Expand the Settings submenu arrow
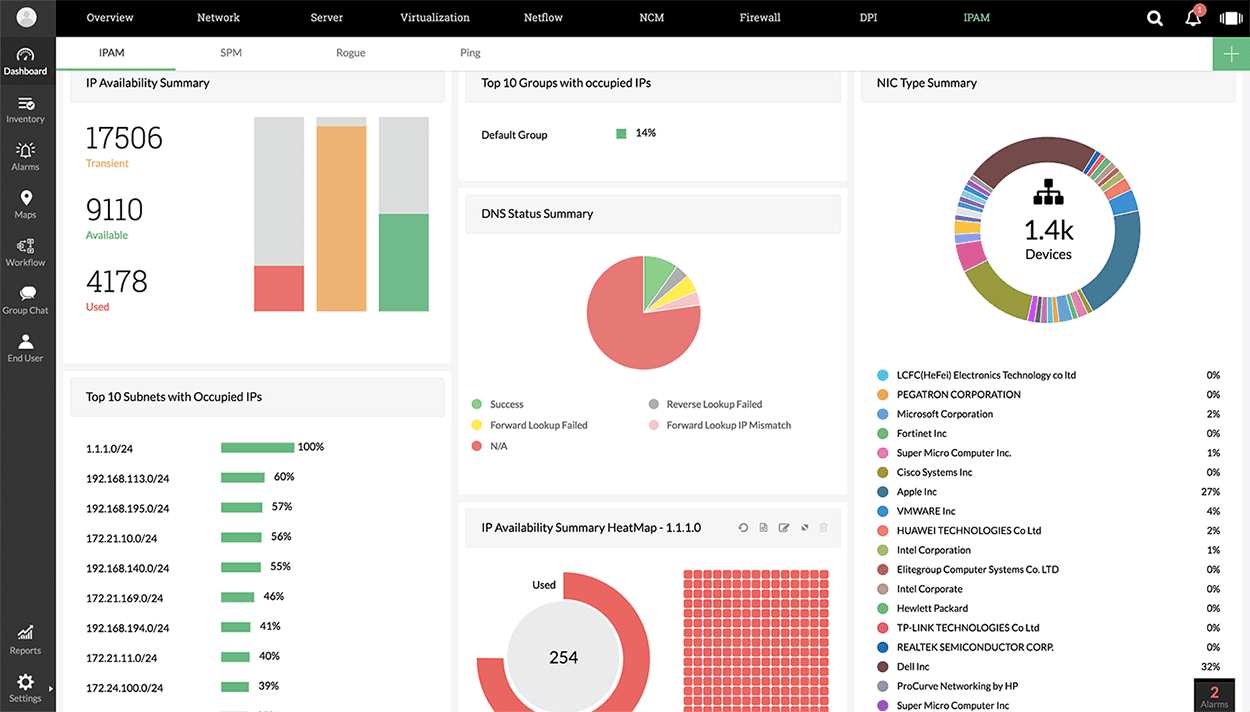The height and width of the screenshot is (712, 1250). pos(50,689)
